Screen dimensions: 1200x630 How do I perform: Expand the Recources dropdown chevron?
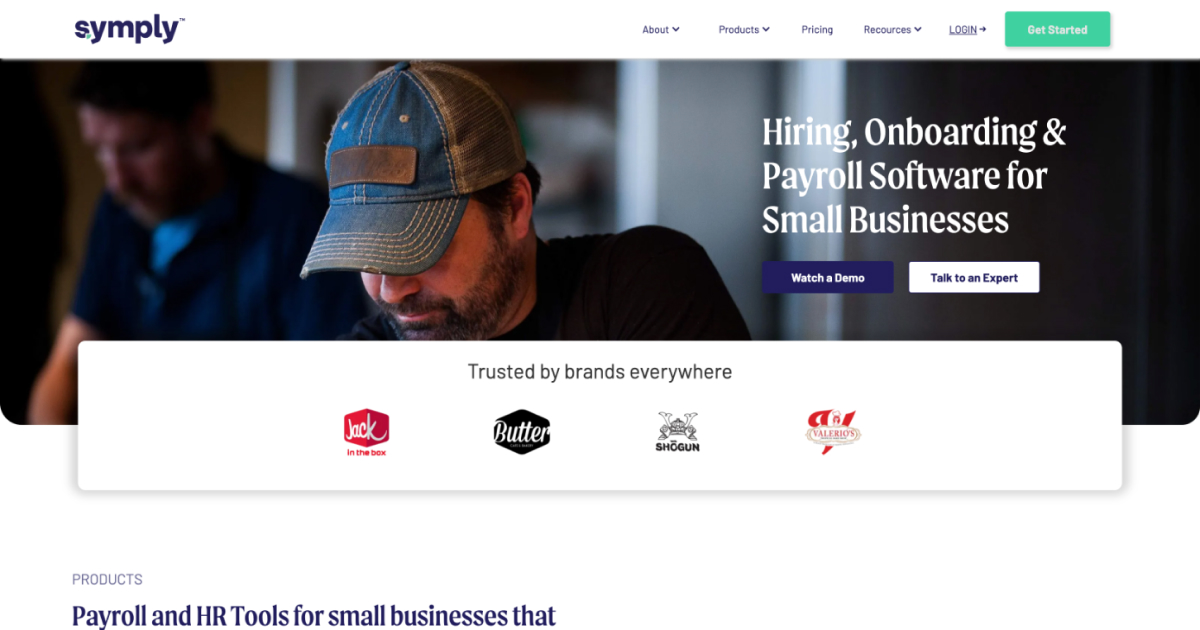pyautogui.click(x=918, y=29)
